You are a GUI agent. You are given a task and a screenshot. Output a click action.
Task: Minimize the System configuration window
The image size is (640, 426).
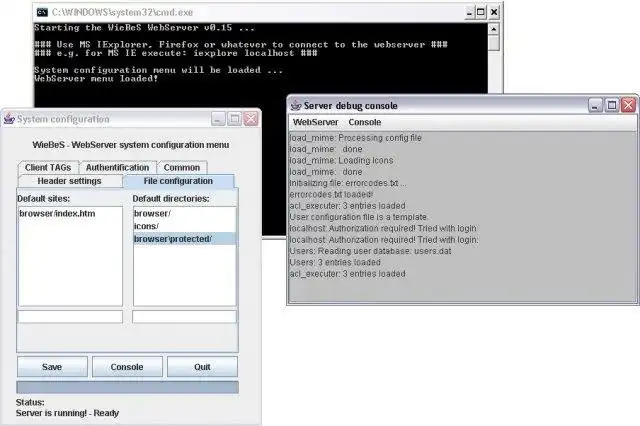pos(218,119)
